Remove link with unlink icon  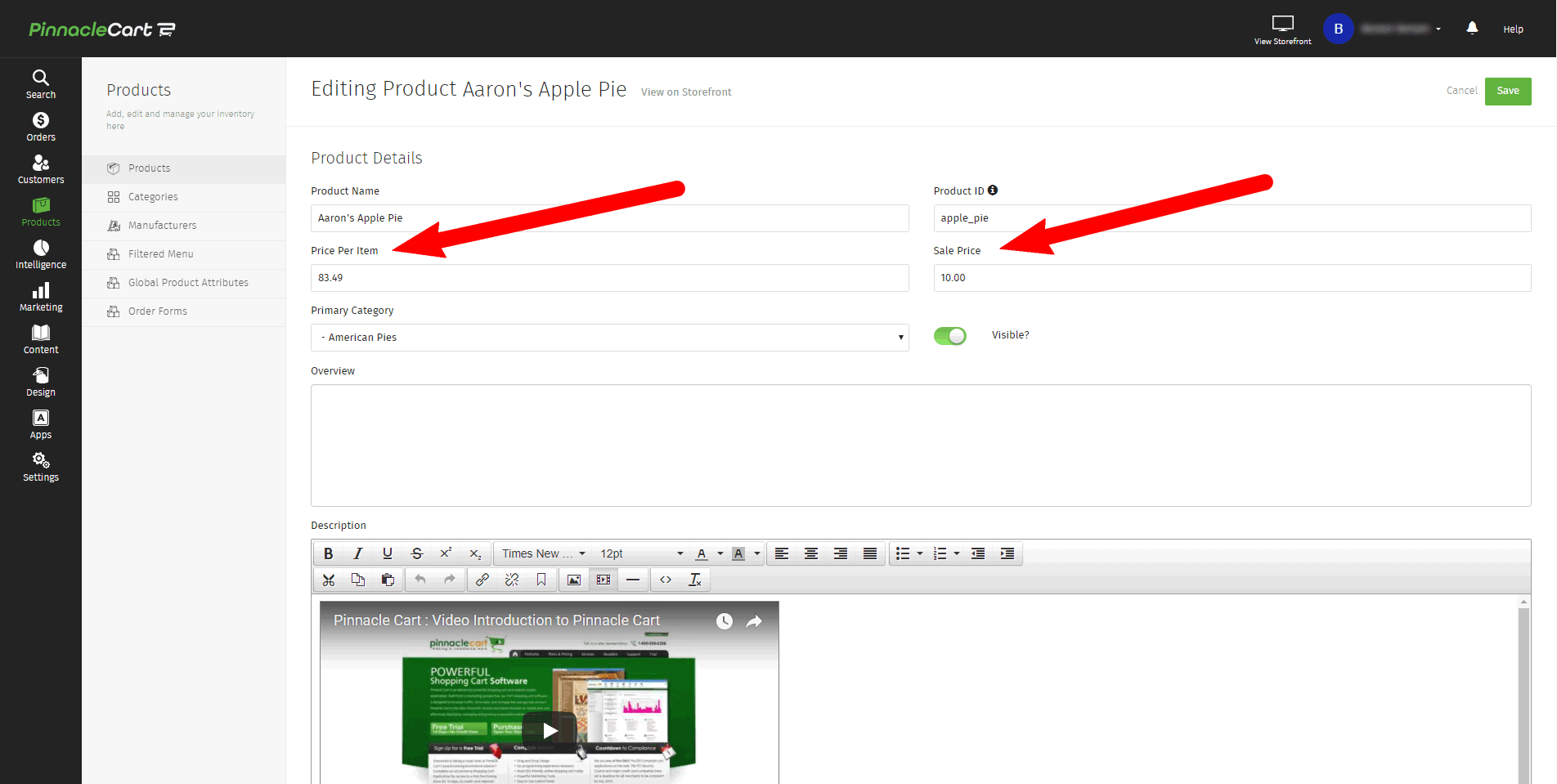(x=512, y=580)
